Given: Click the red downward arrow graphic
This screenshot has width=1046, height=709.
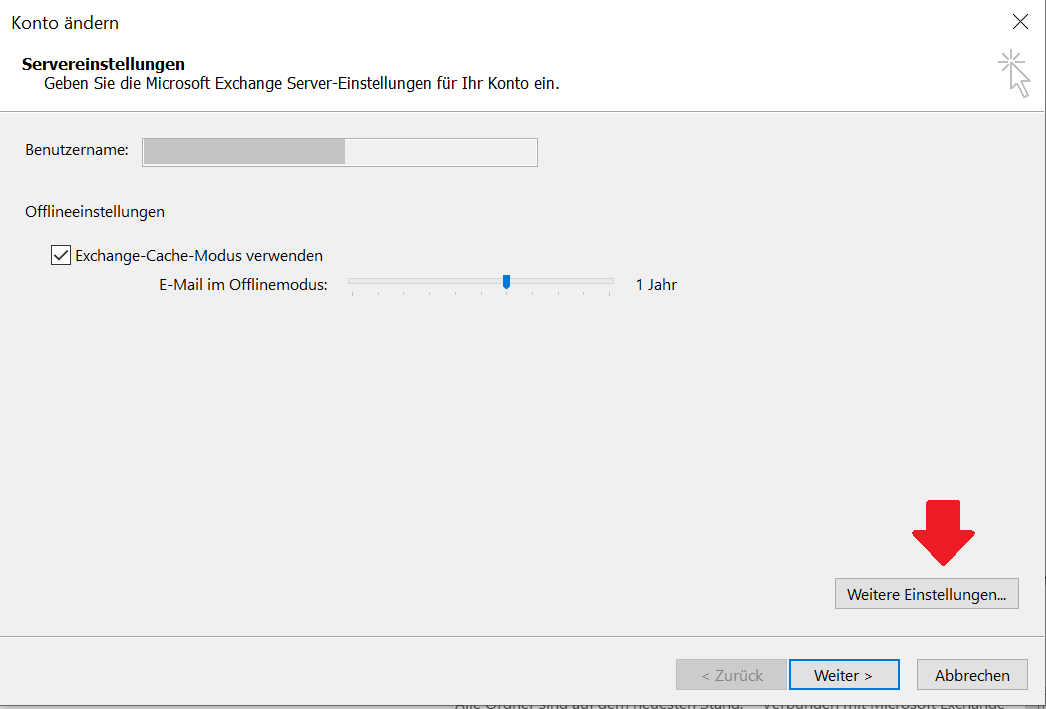Looking at the screenshot, I should (x=943, y=531).
